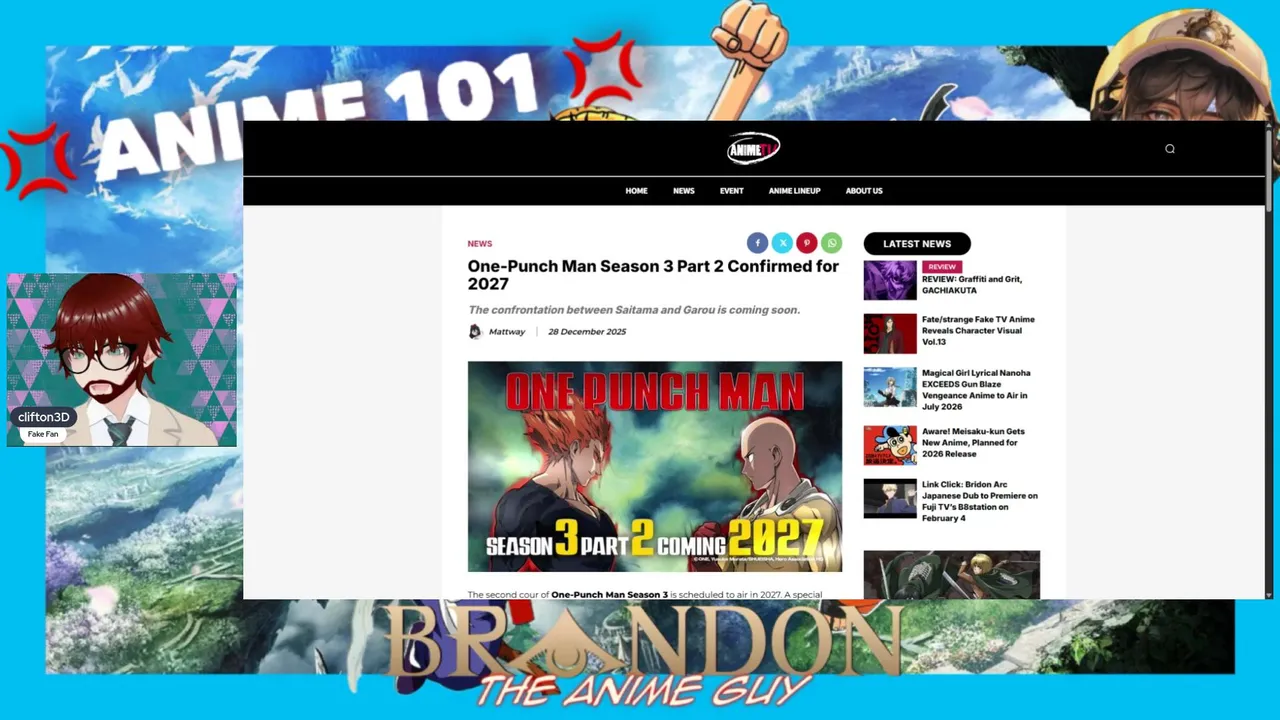Click the 28 December 2025 date text

[x=587, y=332]
